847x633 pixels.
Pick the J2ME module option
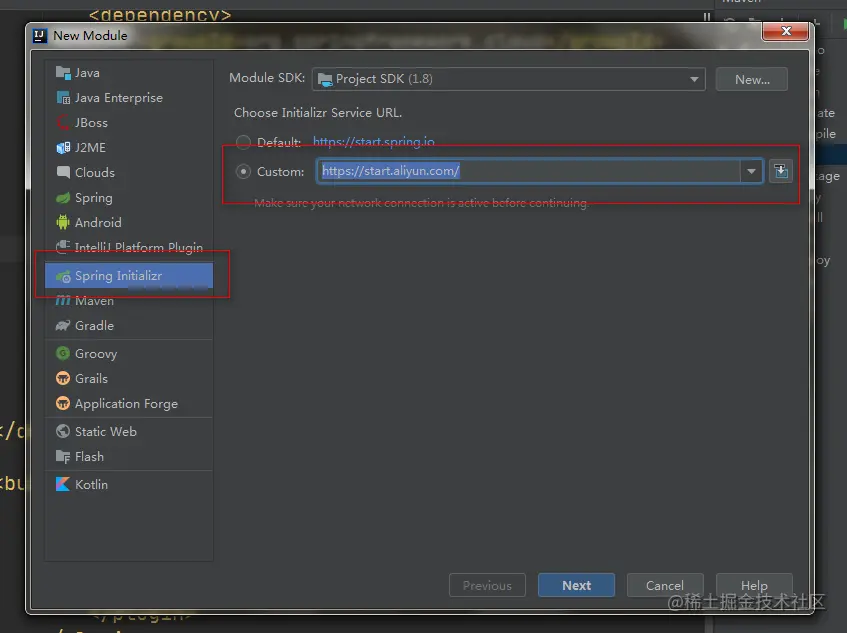tap(129, 147)
